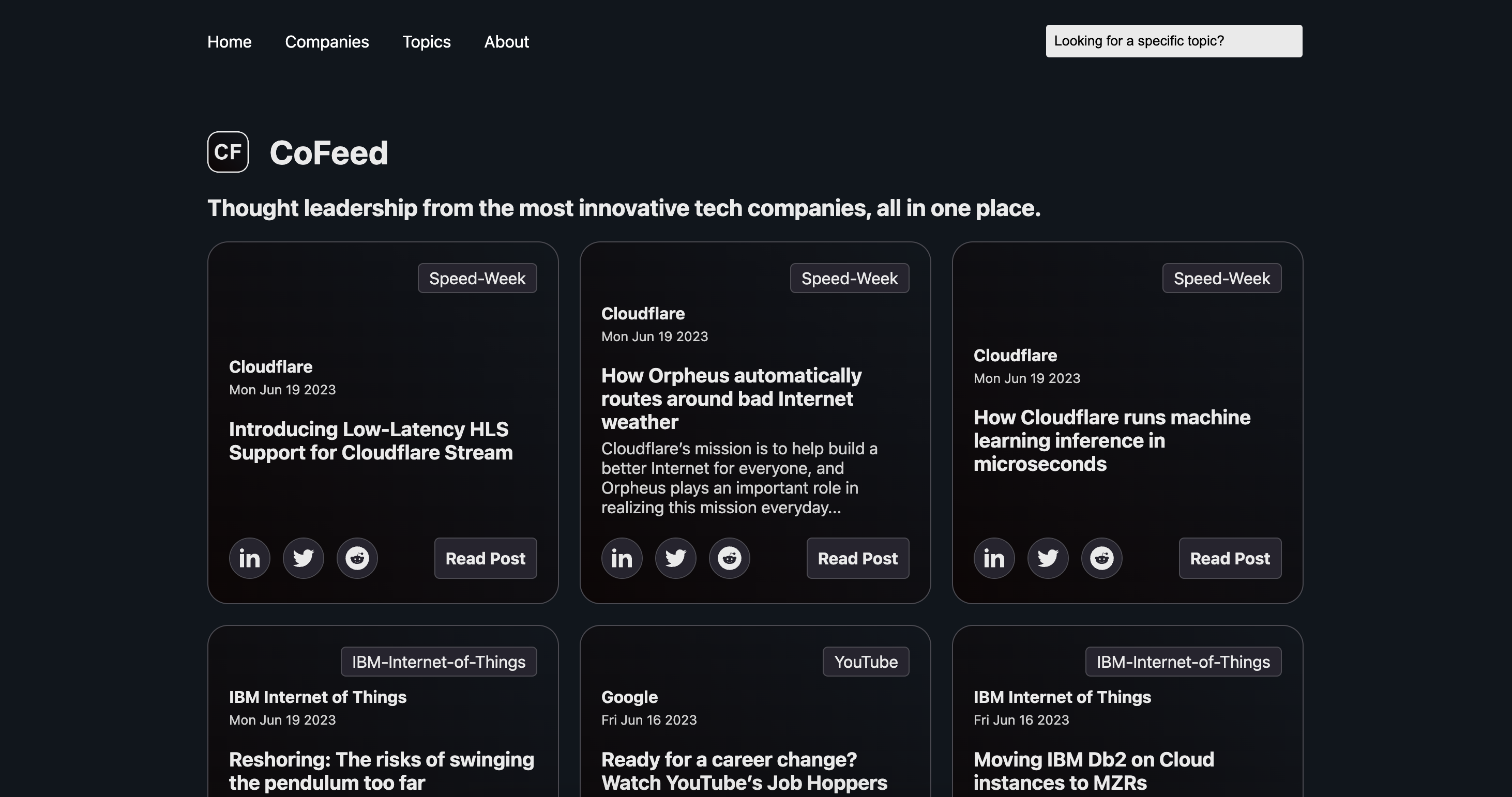The image size is (1512, 797).
Task: Open the Companies nav item
Action: tap(327, 42)
